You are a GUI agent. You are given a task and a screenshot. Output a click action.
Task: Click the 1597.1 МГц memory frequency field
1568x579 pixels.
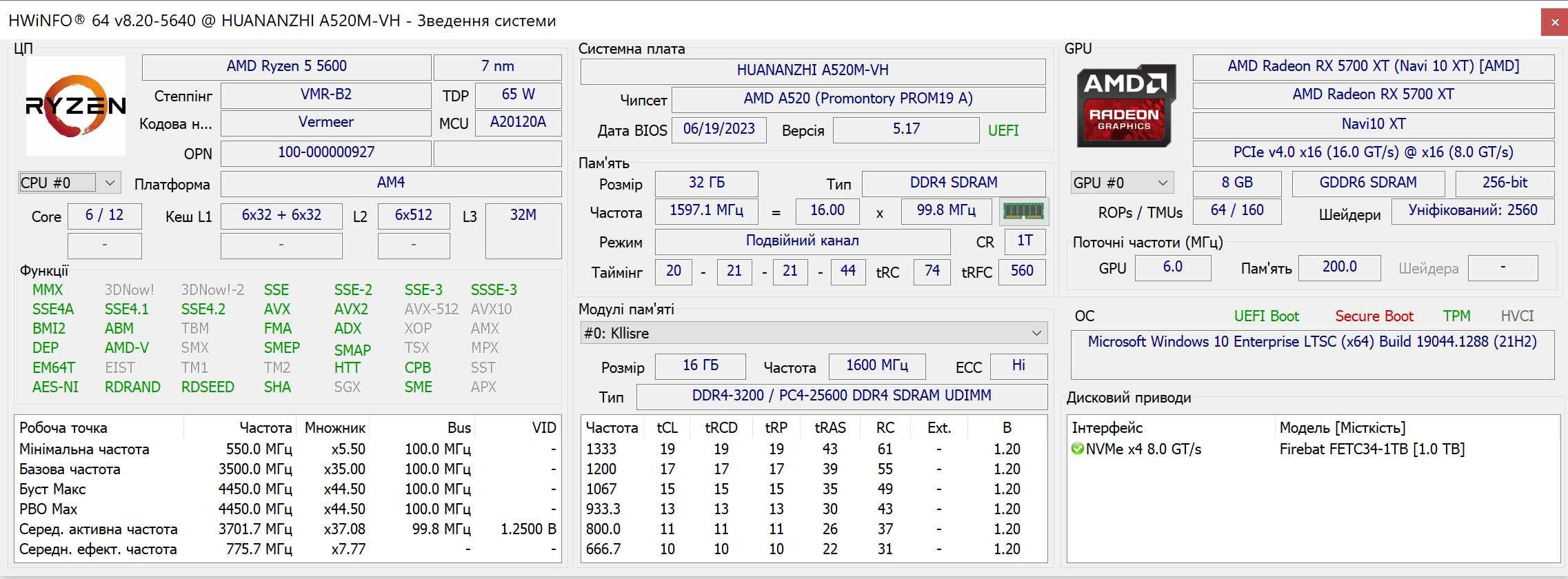[x=707, y=211]
